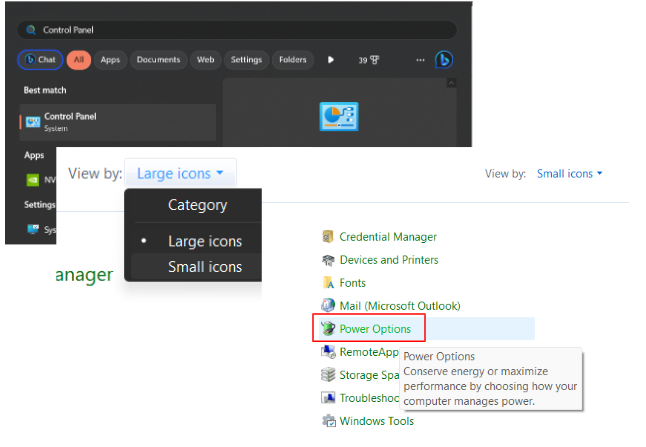Viewport: 646px width, 447px height.
Task: Switch to the Settings filter
Action: (x=246, y=60)
